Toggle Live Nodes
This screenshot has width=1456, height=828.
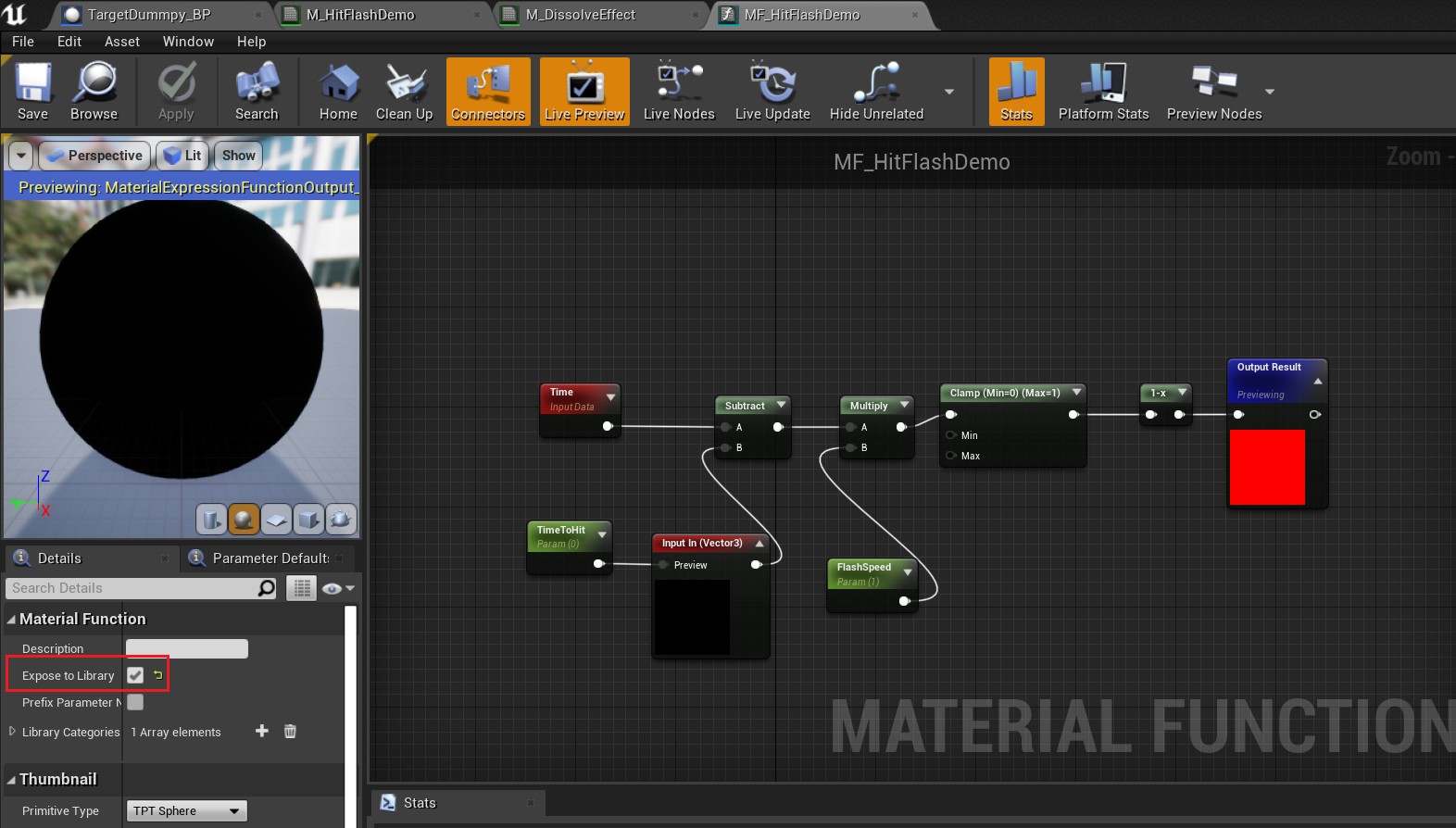[679, 92]
